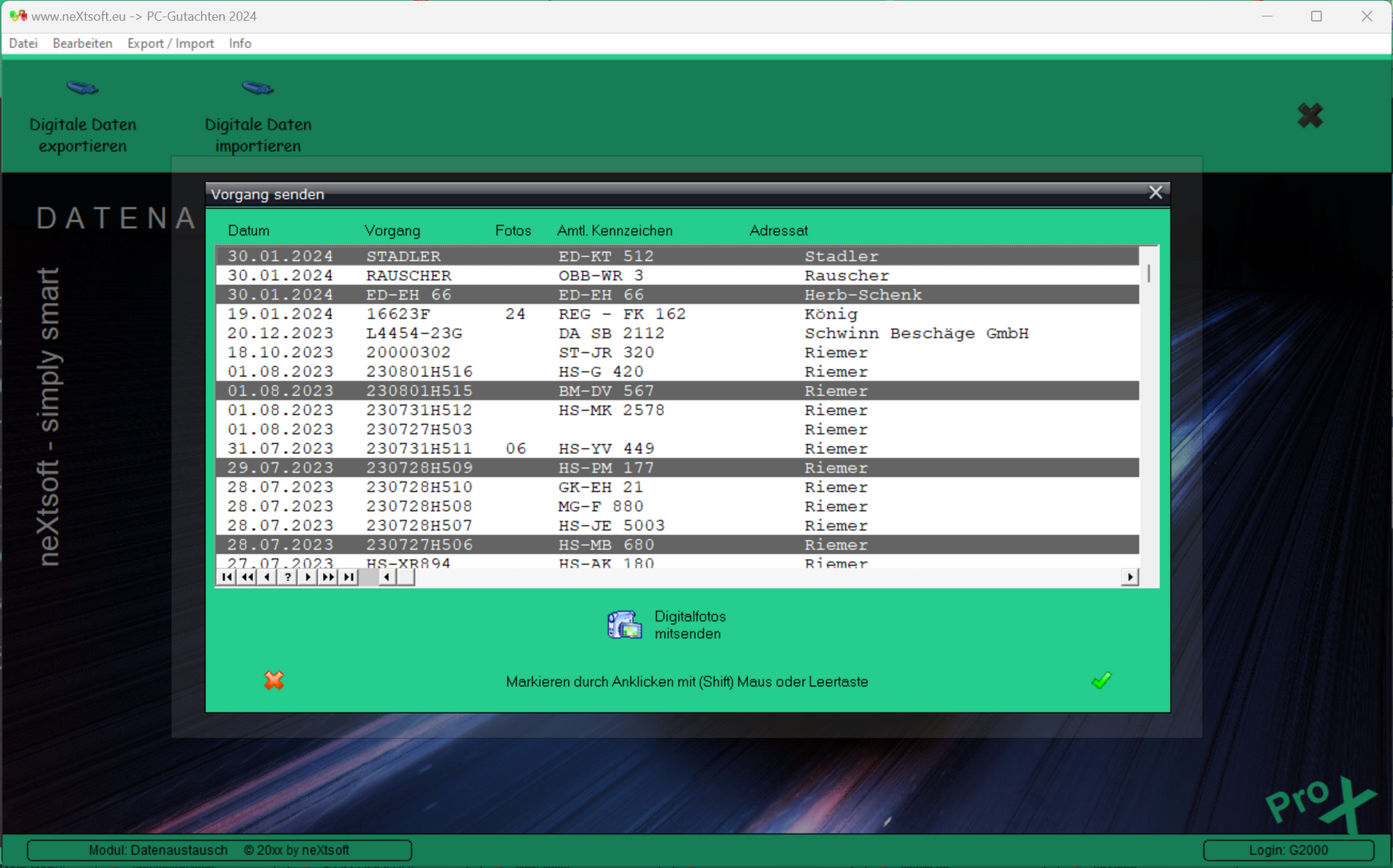The image size is (1393, 868).
Task: Click the right arrow of the horizontal scrollbar
Action: 1130,576
